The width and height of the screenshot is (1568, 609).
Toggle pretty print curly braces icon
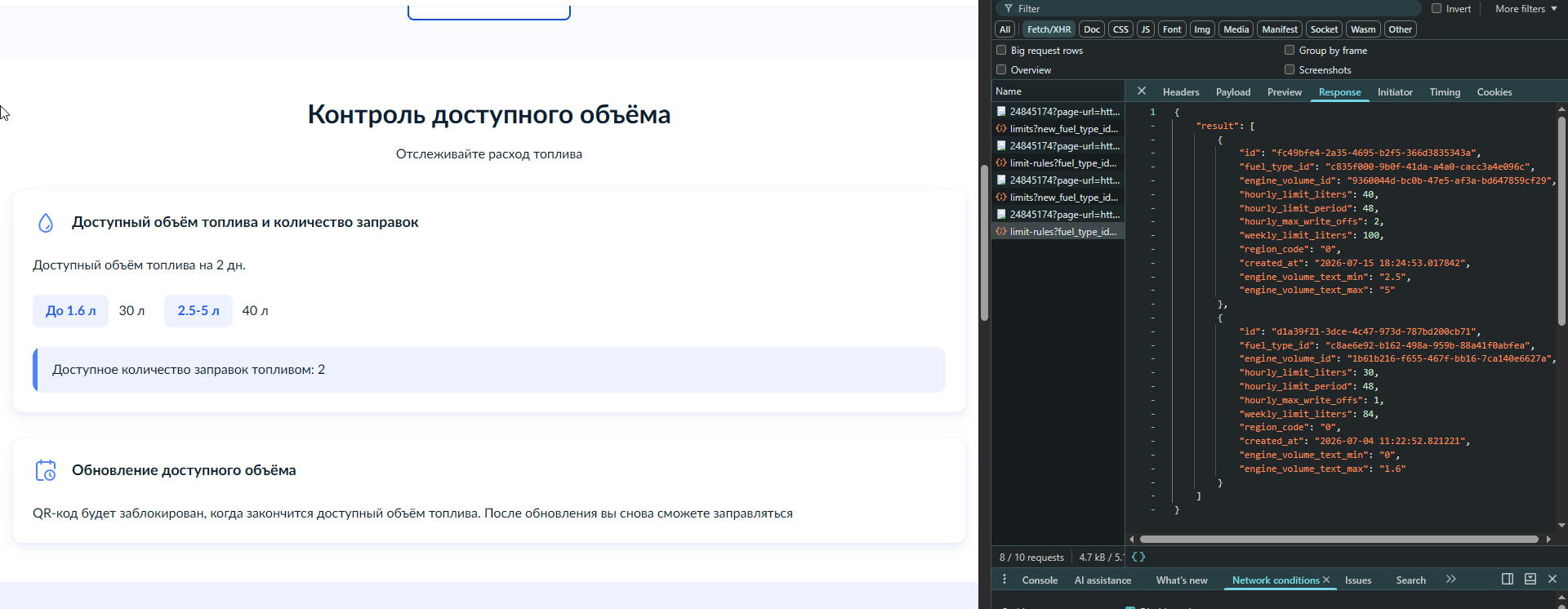pos(1138,557)
